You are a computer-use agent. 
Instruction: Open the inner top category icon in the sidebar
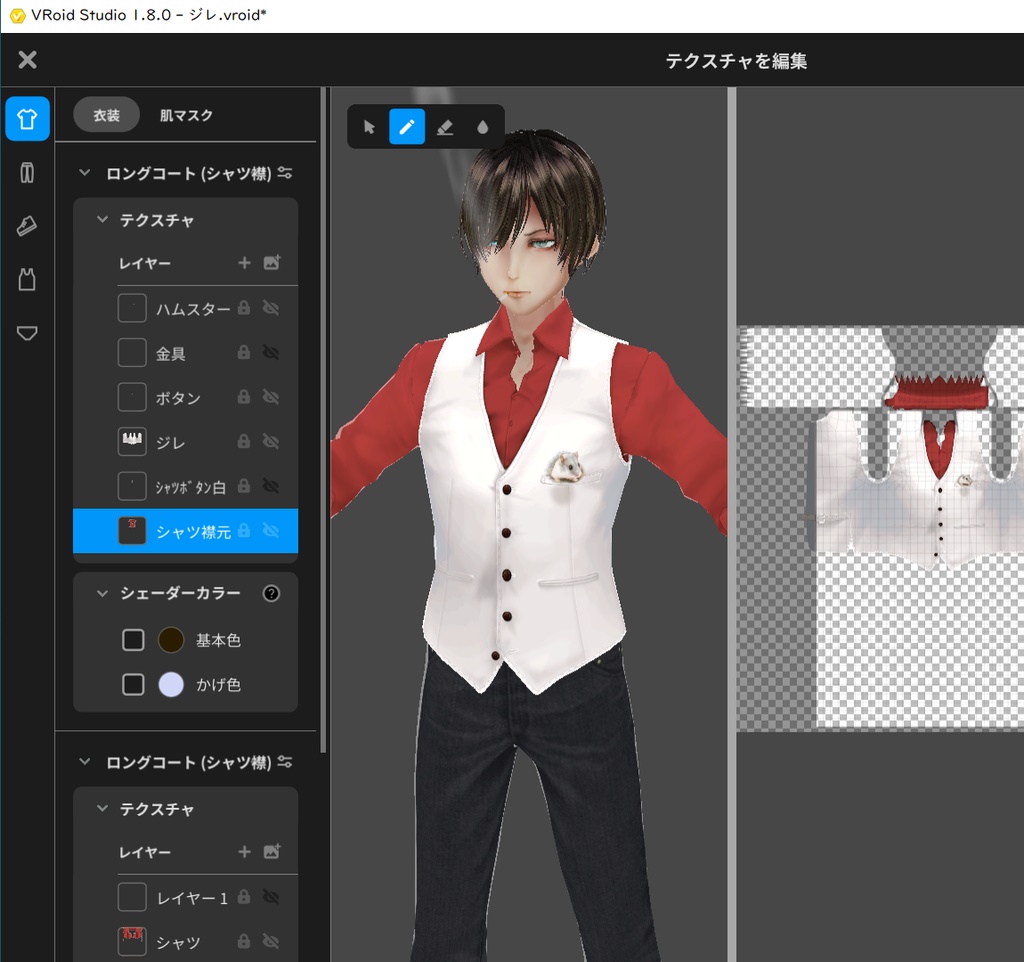(x=27, y=280)
